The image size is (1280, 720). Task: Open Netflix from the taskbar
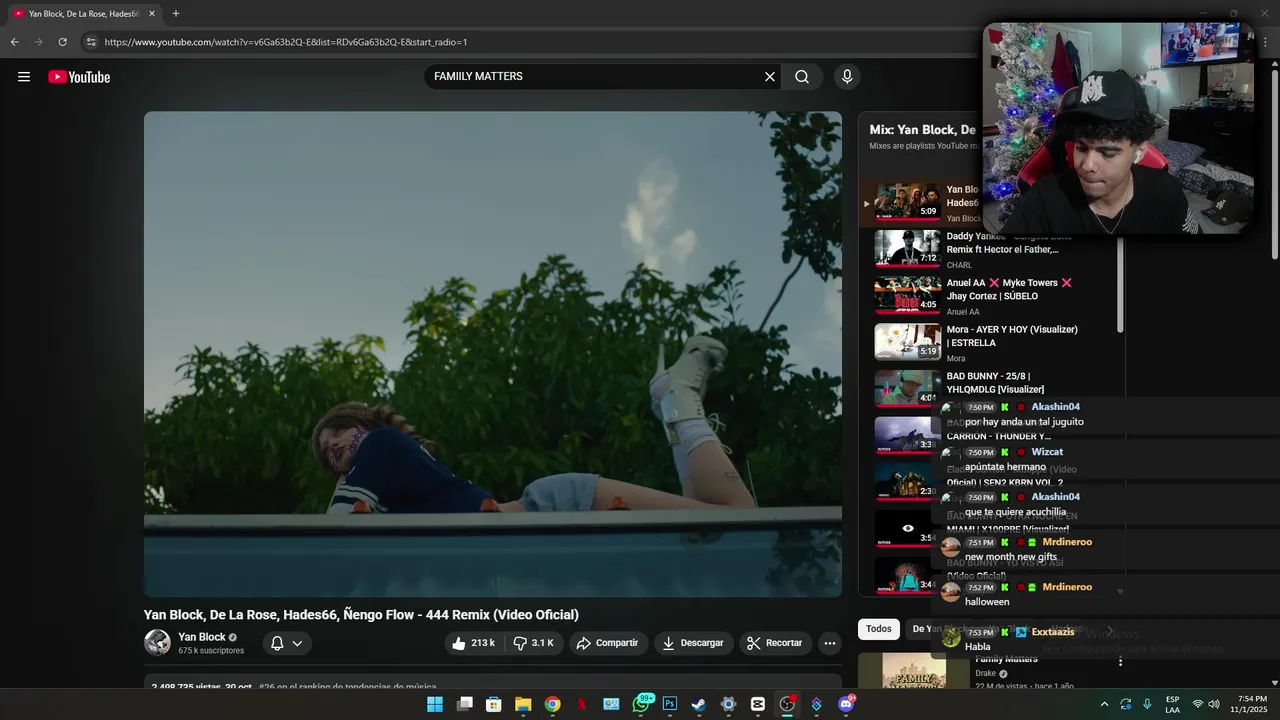click(x=582, y=704)
